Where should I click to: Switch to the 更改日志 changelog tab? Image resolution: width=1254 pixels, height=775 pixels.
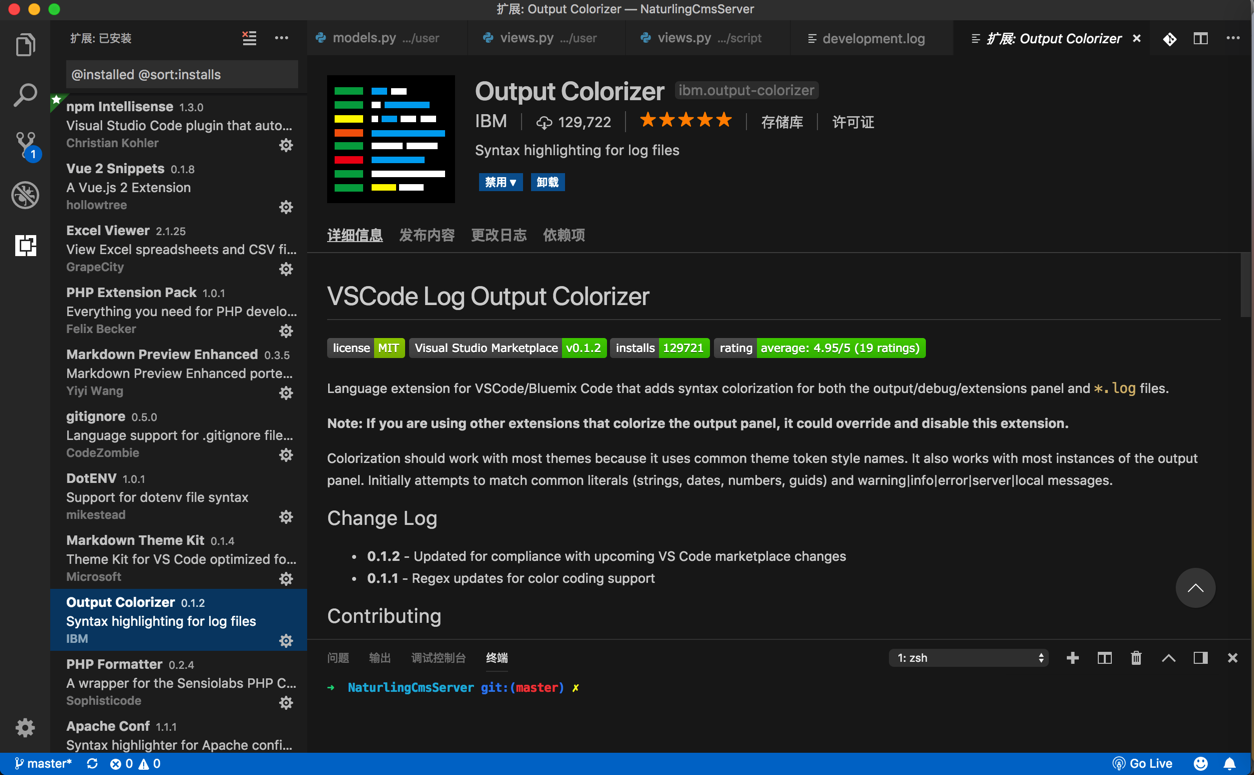pos(499,236)
